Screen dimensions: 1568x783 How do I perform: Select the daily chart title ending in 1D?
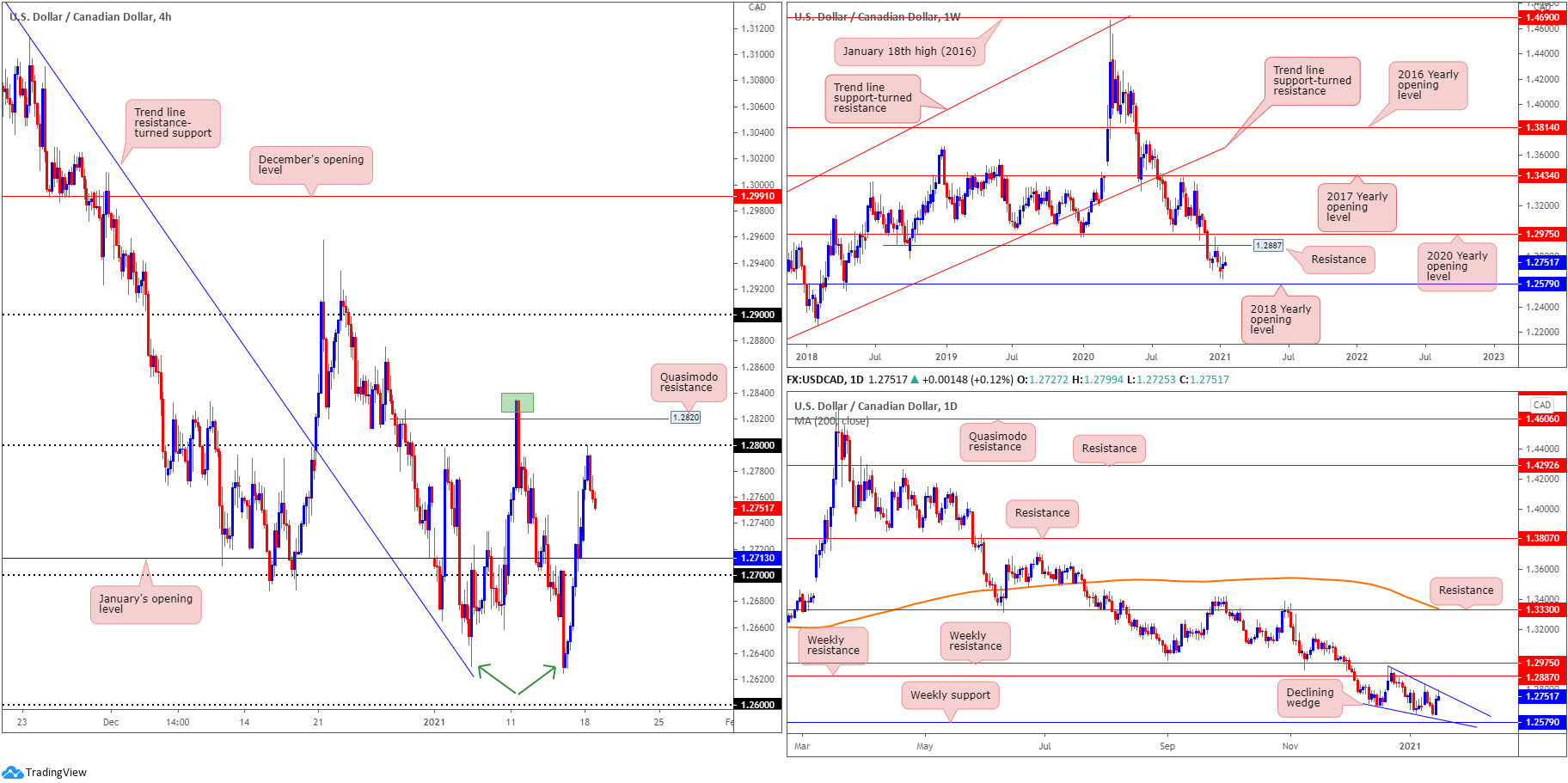(875, 406)
